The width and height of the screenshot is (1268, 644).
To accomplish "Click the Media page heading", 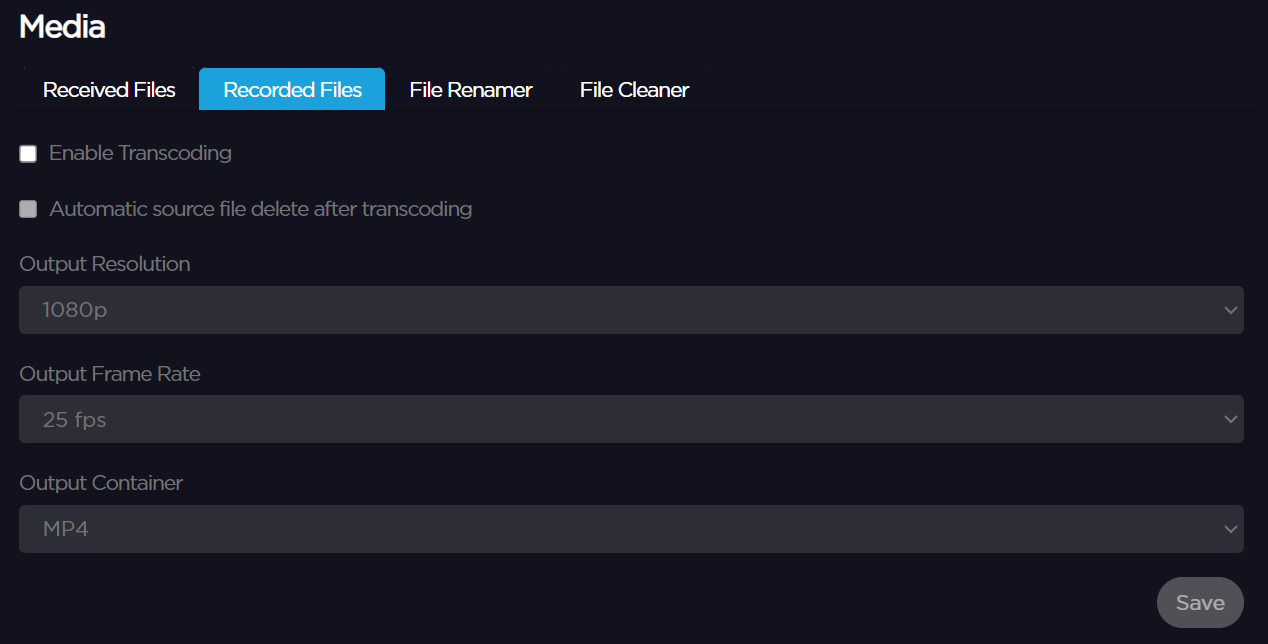I will click(x=62, y=27).
